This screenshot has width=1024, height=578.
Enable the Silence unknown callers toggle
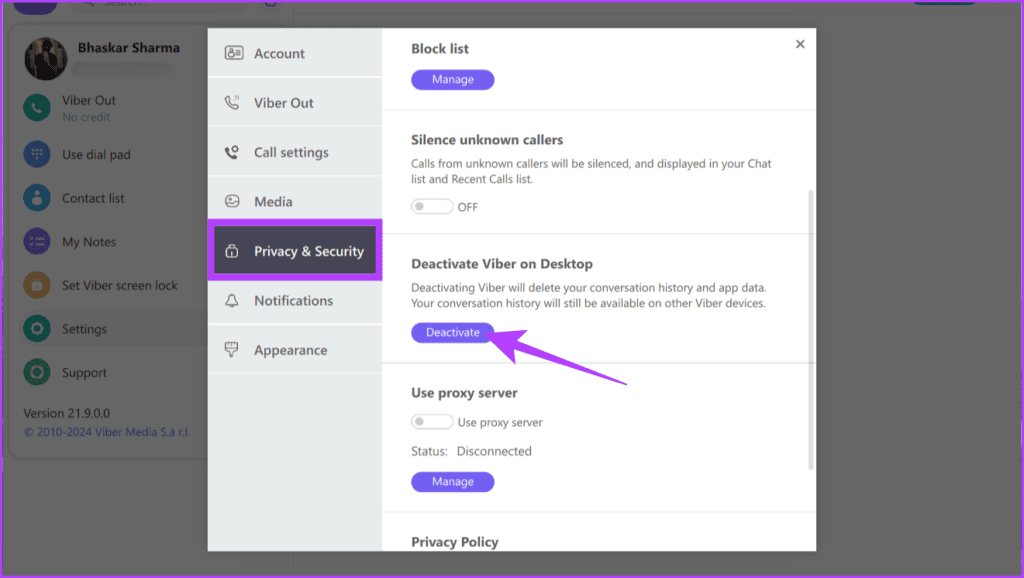click(x=432, y=206)
